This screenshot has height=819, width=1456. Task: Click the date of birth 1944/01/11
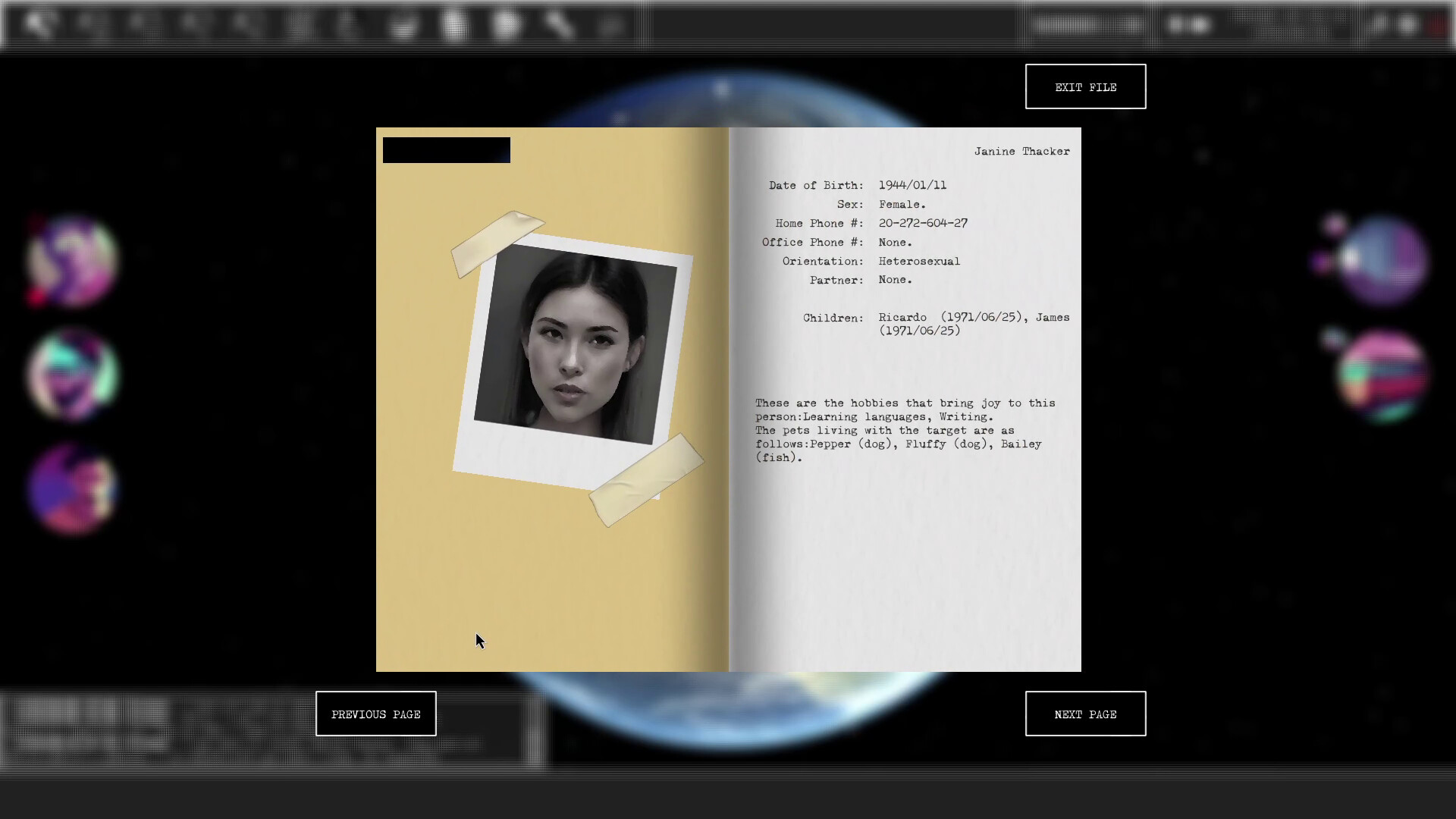[912, 185]
